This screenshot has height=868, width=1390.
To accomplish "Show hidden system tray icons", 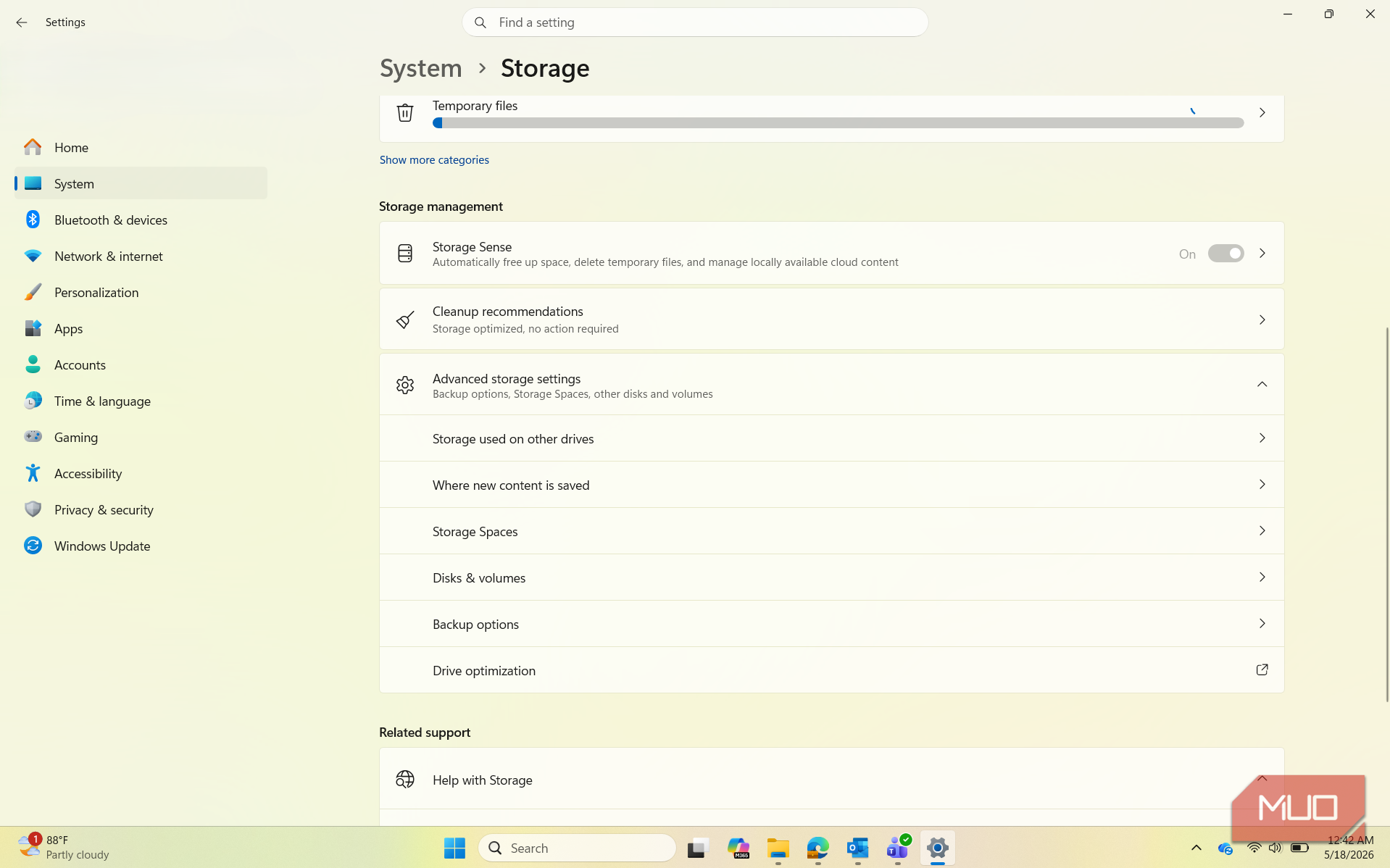I will pos(1196,848).
